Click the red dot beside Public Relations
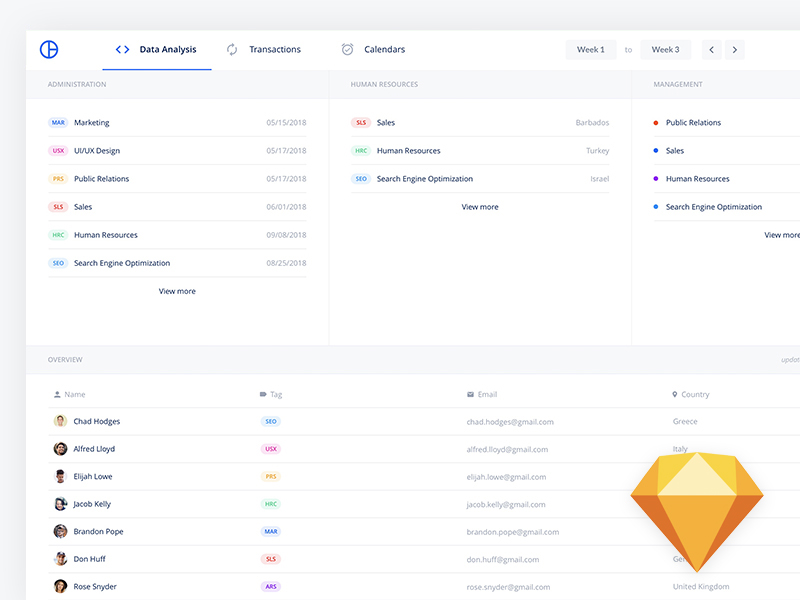The height and width of the screenshot is (600, 800). click(x=655, y=123)
